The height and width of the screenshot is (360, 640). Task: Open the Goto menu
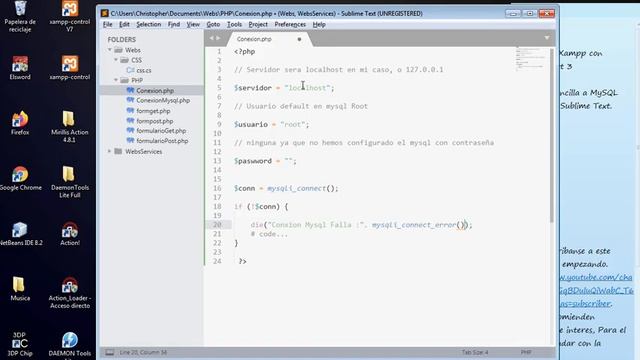(213, 24)
